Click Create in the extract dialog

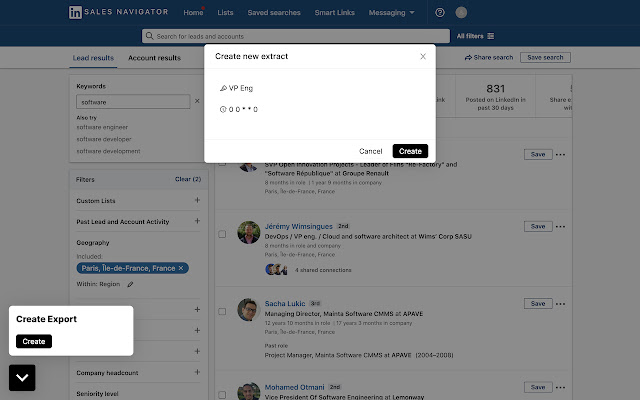click(x=410, y=151)
